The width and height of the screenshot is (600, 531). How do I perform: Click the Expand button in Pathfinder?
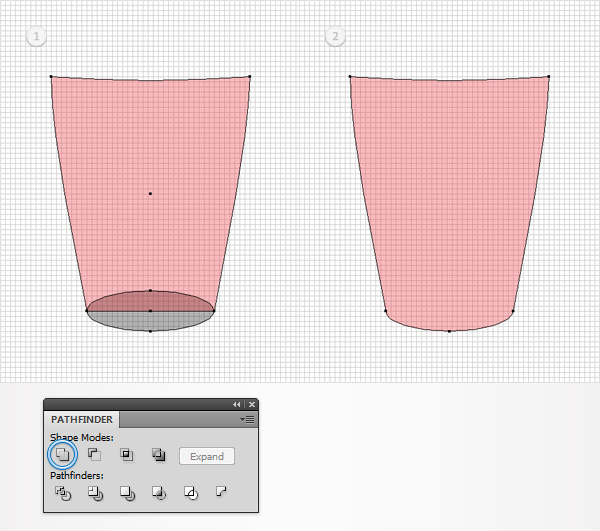coord(207,456)
